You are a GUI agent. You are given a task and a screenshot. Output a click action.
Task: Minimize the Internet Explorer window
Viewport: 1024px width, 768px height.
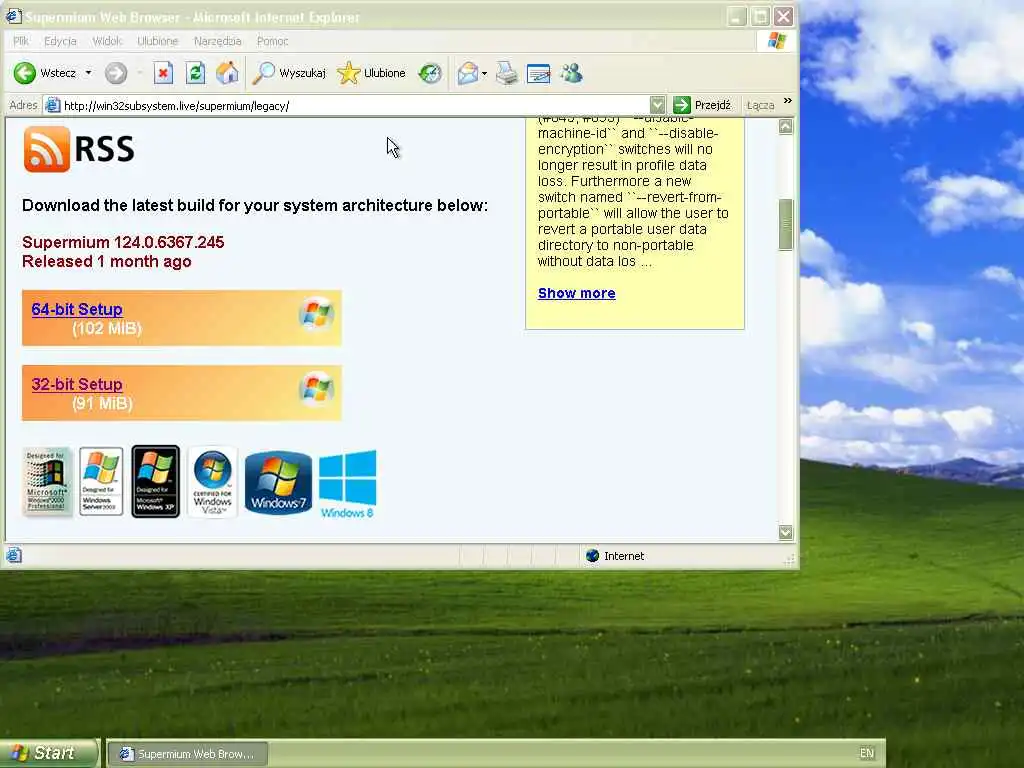coord(737,16)
